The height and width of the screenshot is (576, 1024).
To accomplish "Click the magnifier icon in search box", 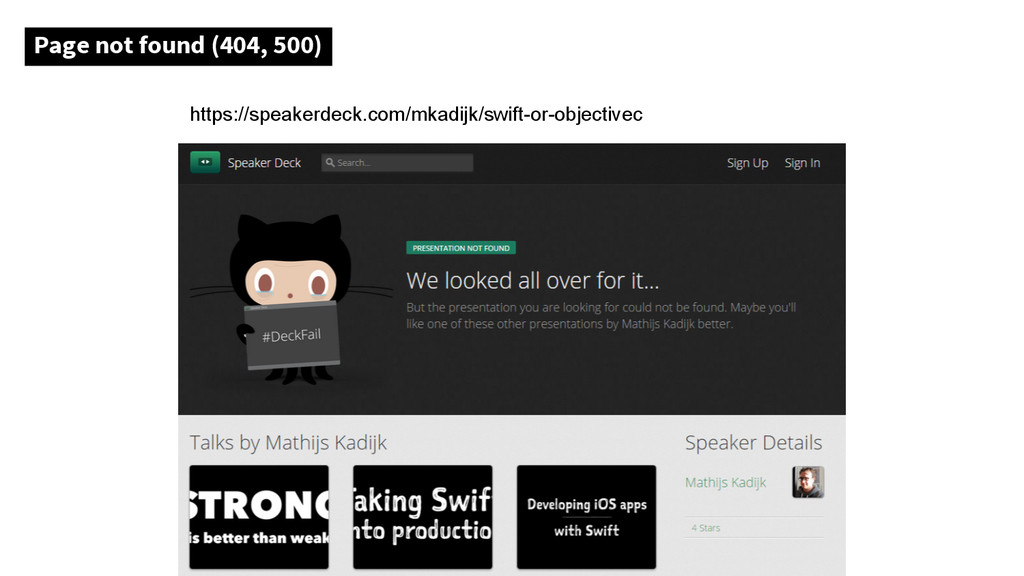I will [330, 163].
